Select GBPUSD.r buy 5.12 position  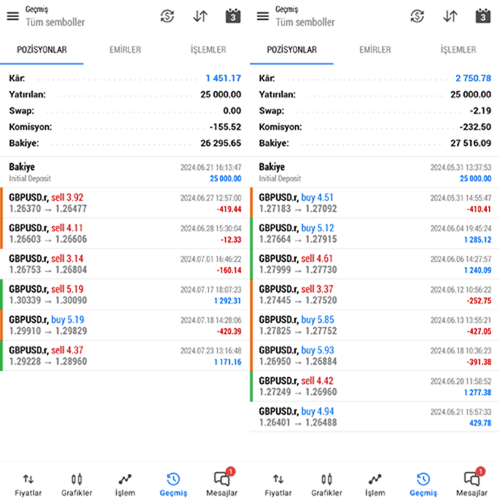[x=375, y=234]
